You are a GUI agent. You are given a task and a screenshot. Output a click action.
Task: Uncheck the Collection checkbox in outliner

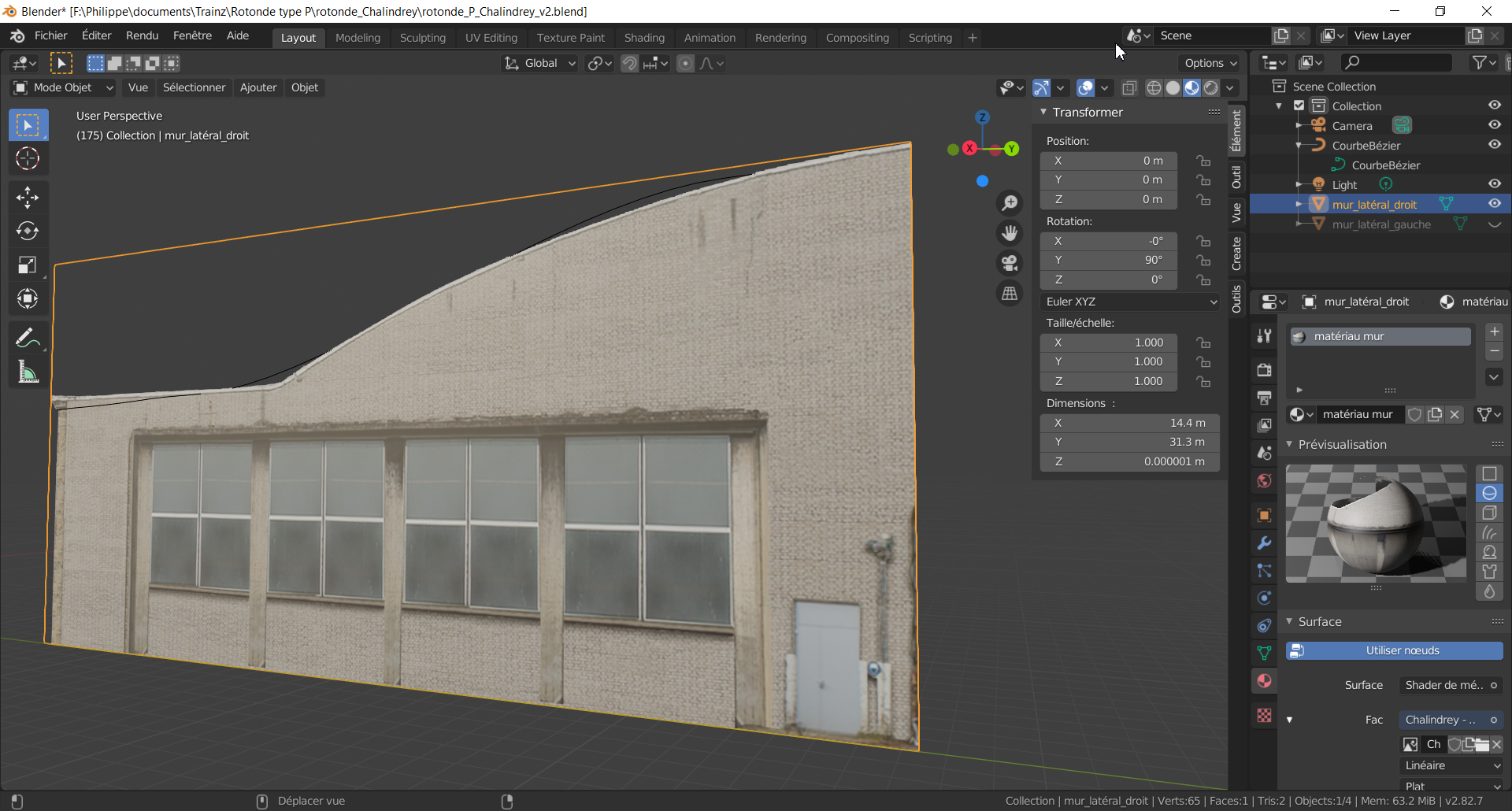point(1299,106)
